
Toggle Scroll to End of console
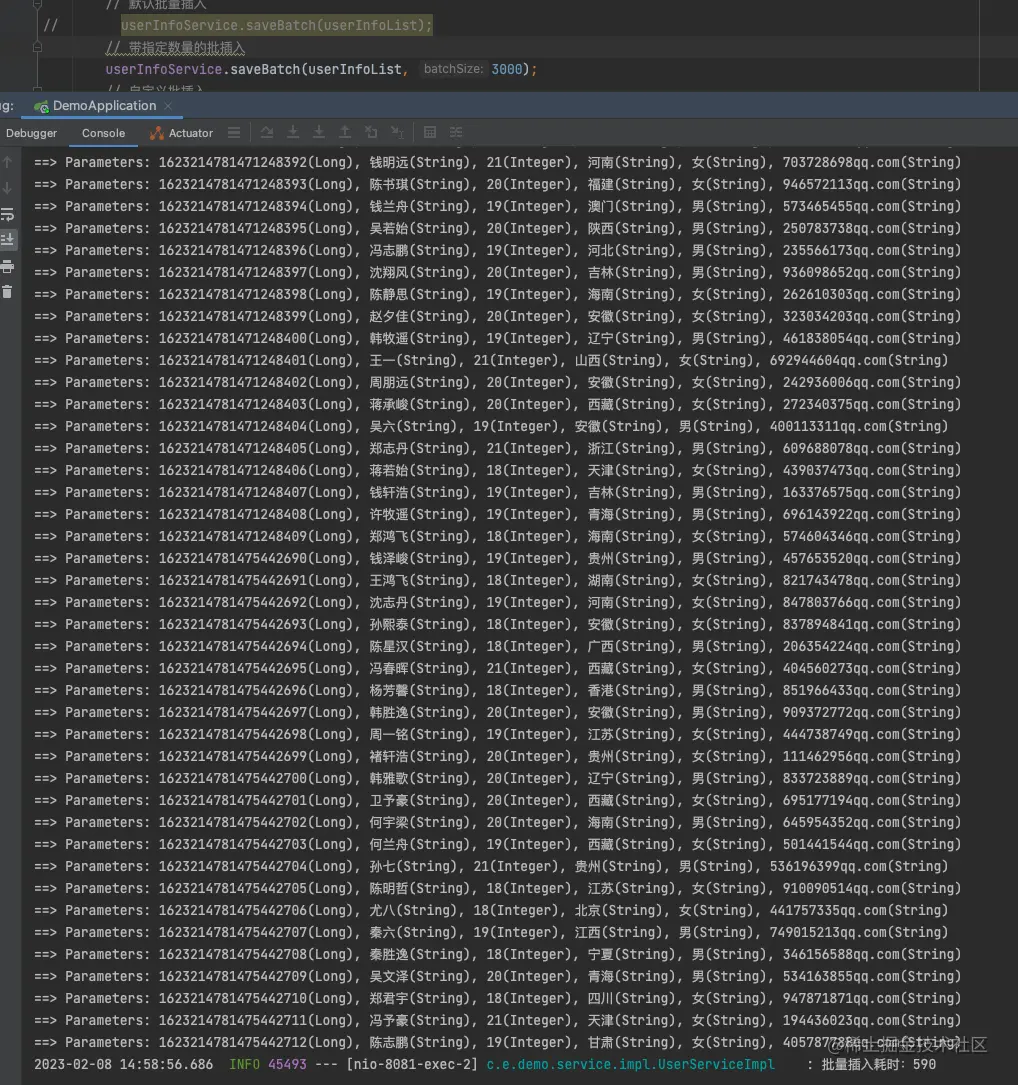(8, 240)
